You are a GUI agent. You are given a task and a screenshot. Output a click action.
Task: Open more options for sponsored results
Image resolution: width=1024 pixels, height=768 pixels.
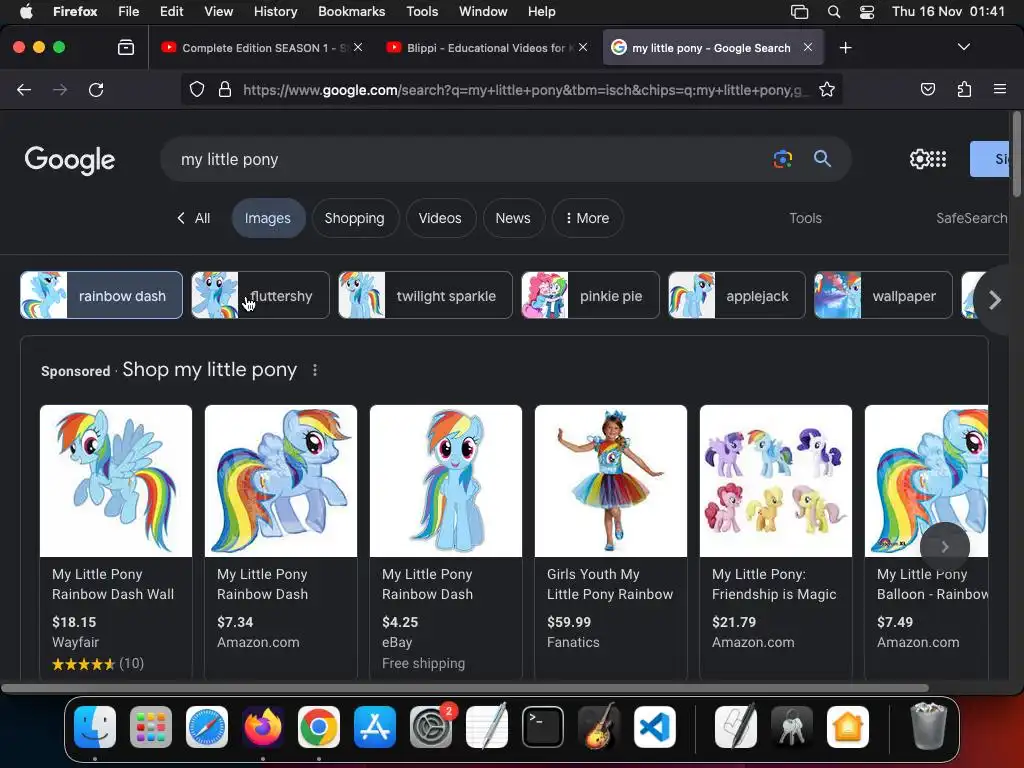pyautogui.click(x=315, y=370)
